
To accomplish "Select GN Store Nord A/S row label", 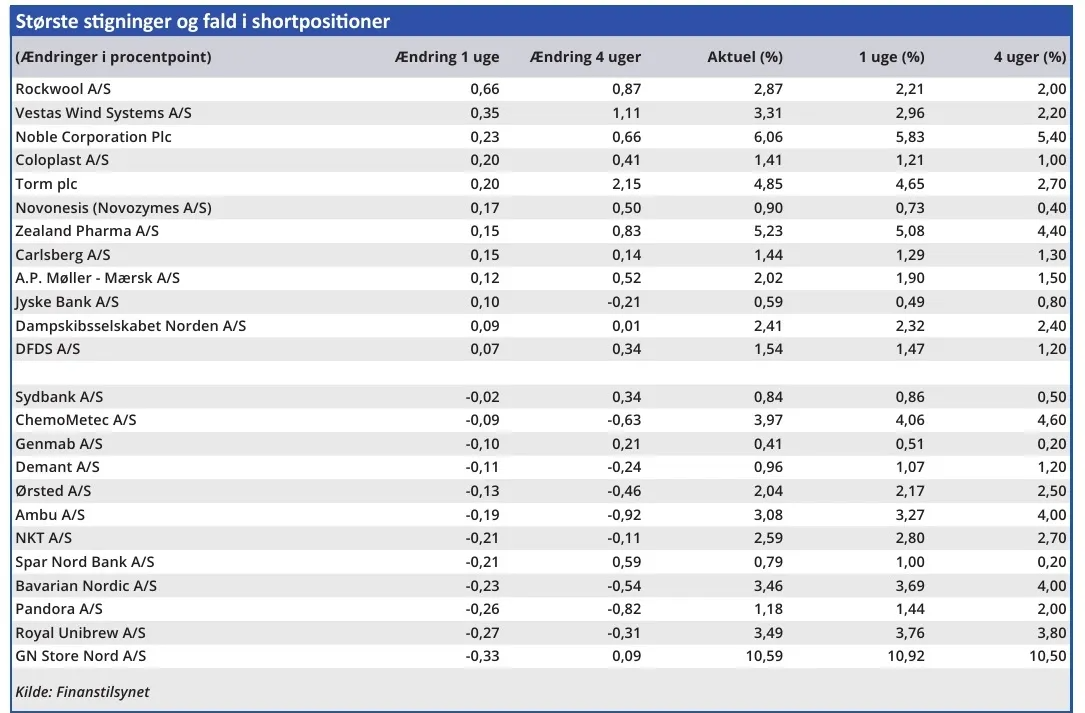I will click(80, 656).
